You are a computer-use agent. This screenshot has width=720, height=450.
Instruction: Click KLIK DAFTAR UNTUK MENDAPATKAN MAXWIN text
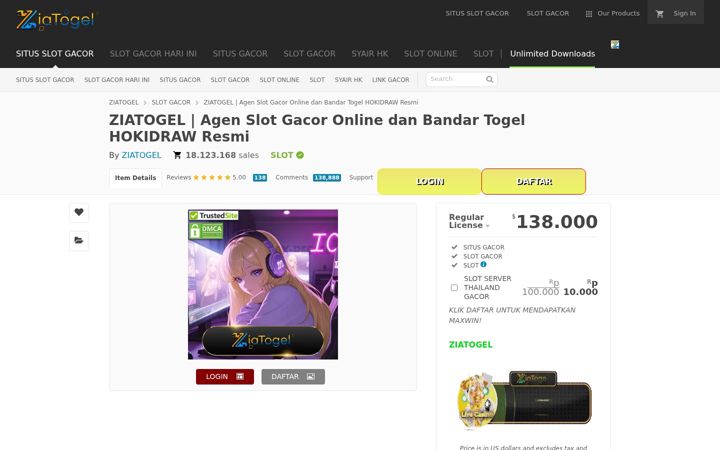[512, 315]
